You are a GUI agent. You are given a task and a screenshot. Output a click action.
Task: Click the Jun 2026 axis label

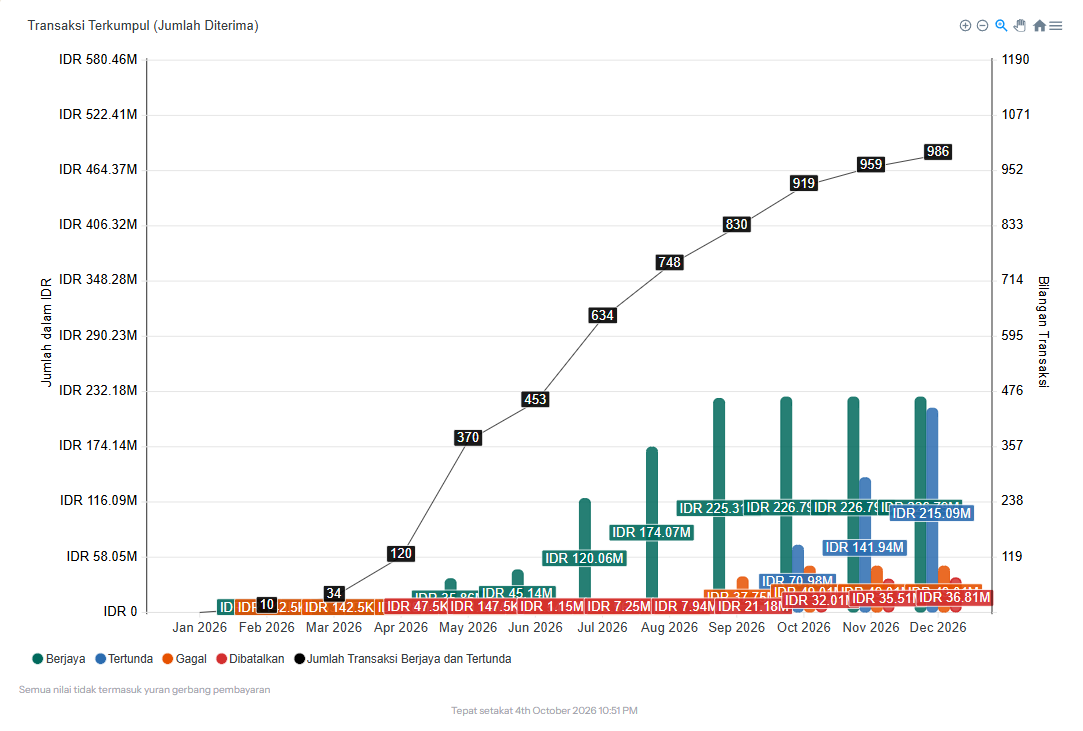[535, 627]
